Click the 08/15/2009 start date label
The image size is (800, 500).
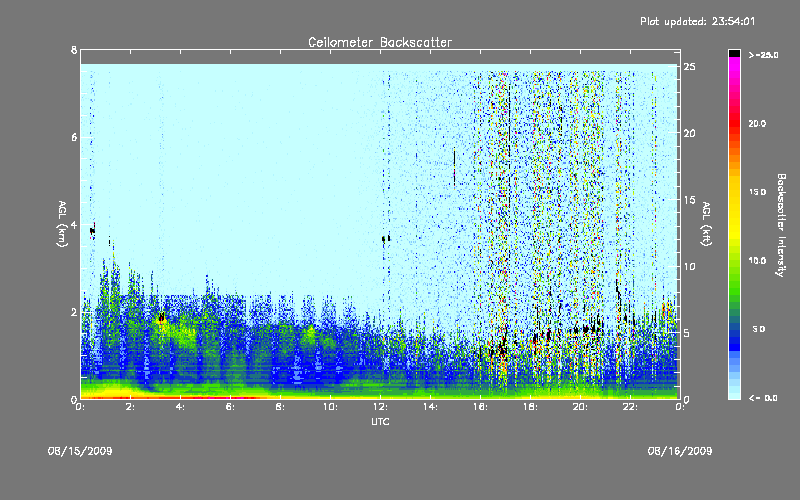(x=80, y=451)
